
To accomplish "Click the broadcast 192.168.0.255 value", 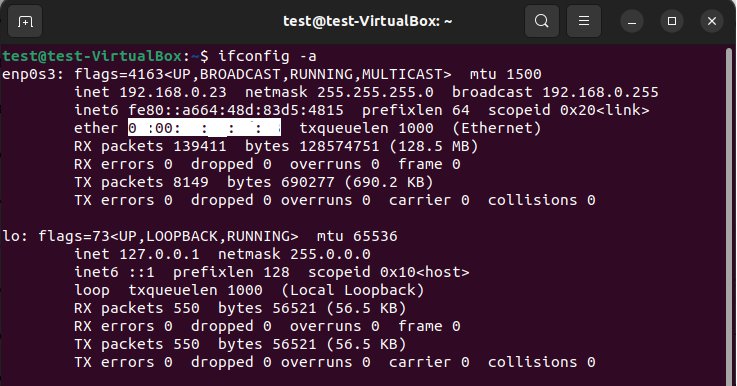I will (x=555, y=92).
